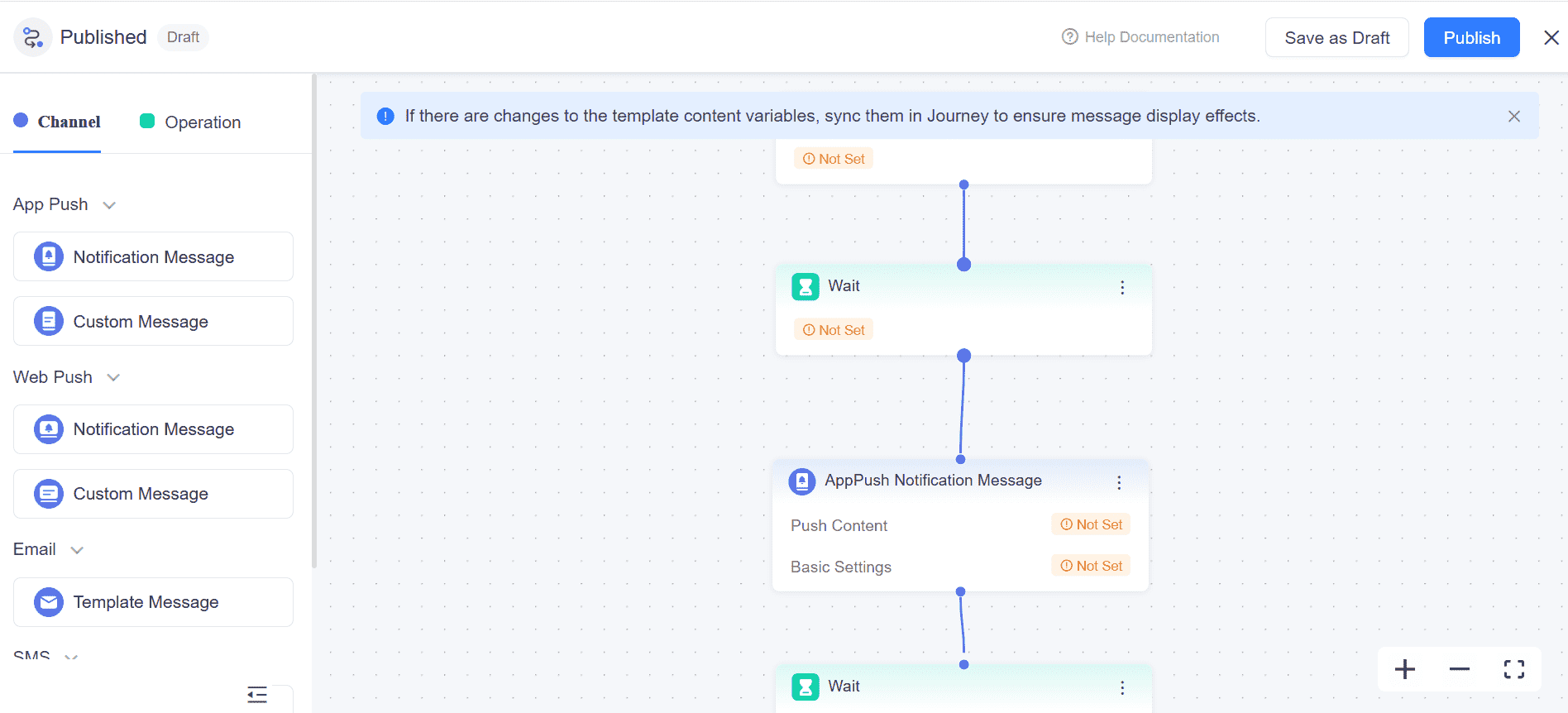This screenshot has height=713, width=1568.
Task: Select Web Push Custom Message item
Action: [x=153, y=494]
